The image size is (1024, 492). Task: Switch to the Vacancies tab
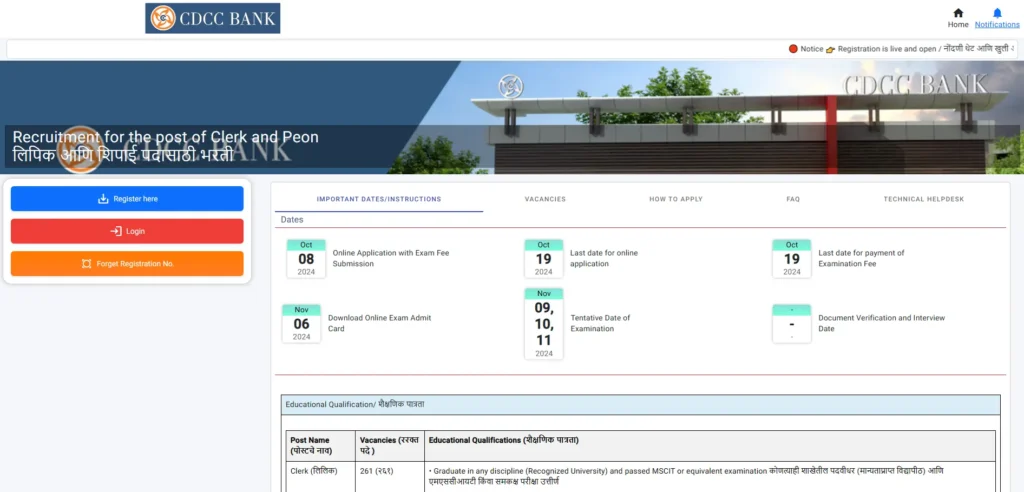tap(545, 199)
